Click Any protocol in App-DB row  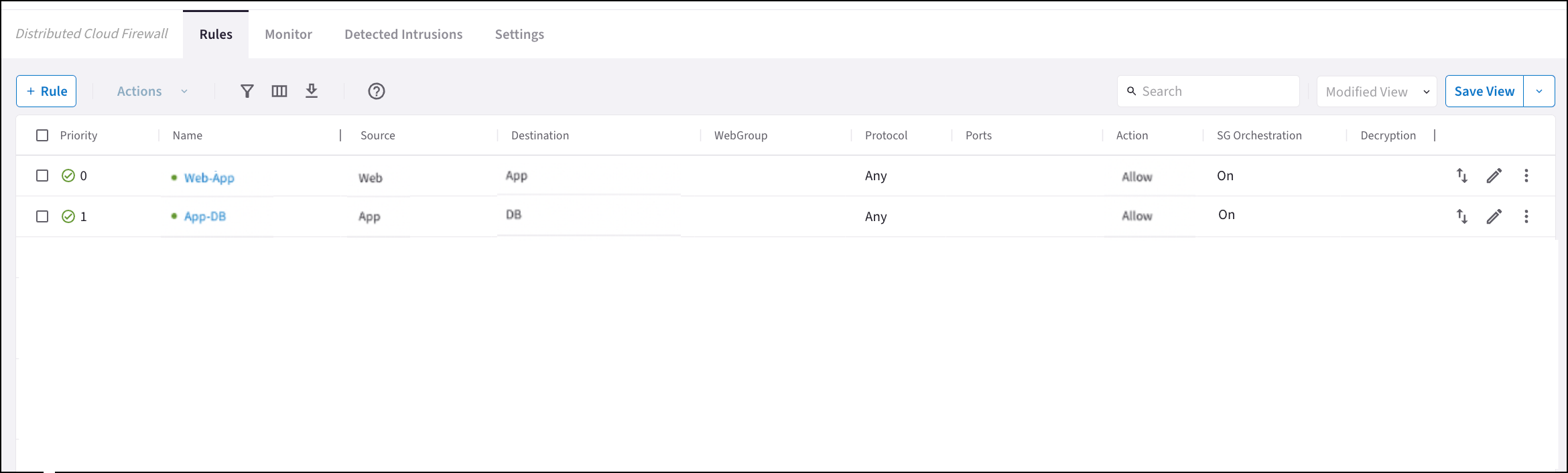click(x=876, y=216)
